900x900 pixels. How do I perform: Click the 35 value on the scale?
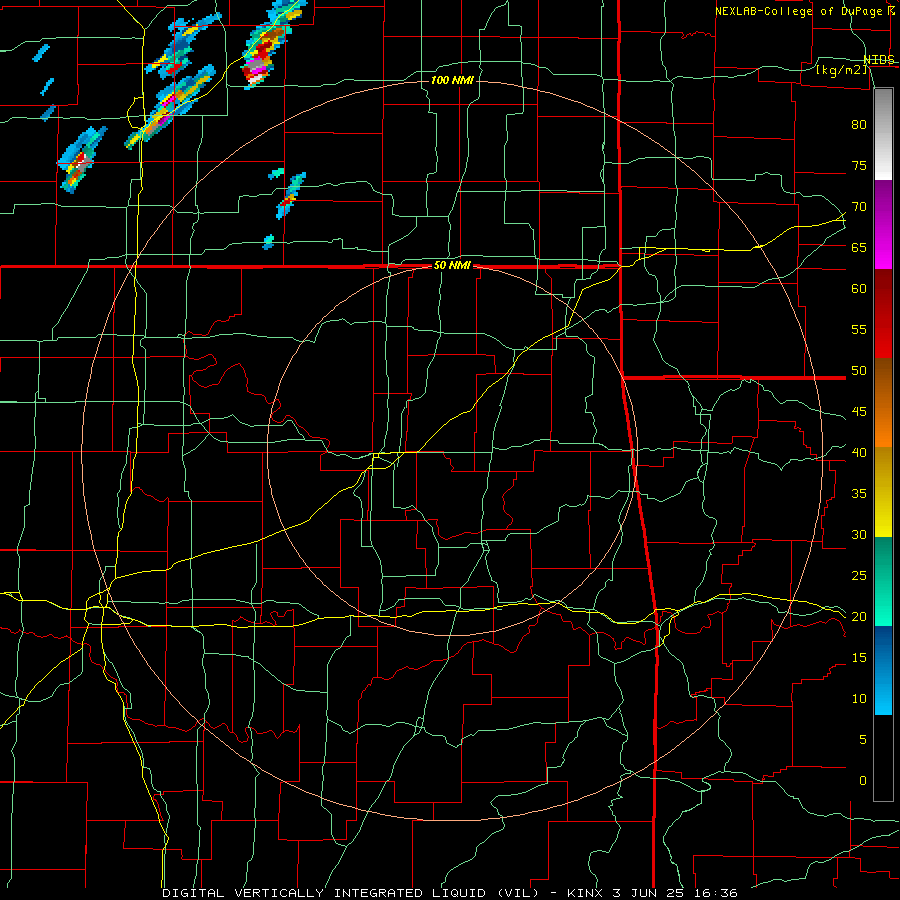click(859, 494)
